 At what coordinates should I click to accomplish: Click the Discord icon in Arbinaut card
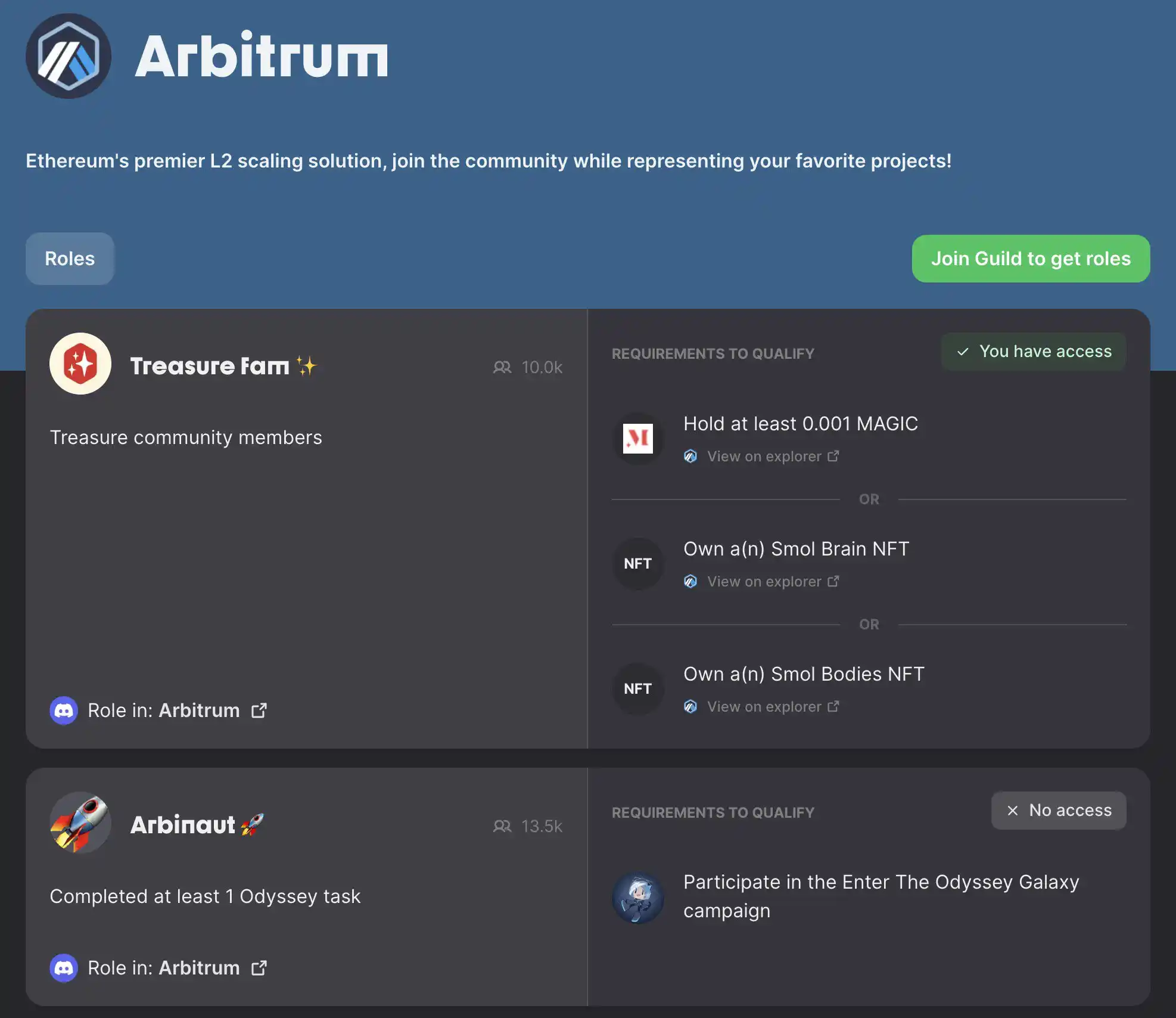click(64, 968)
